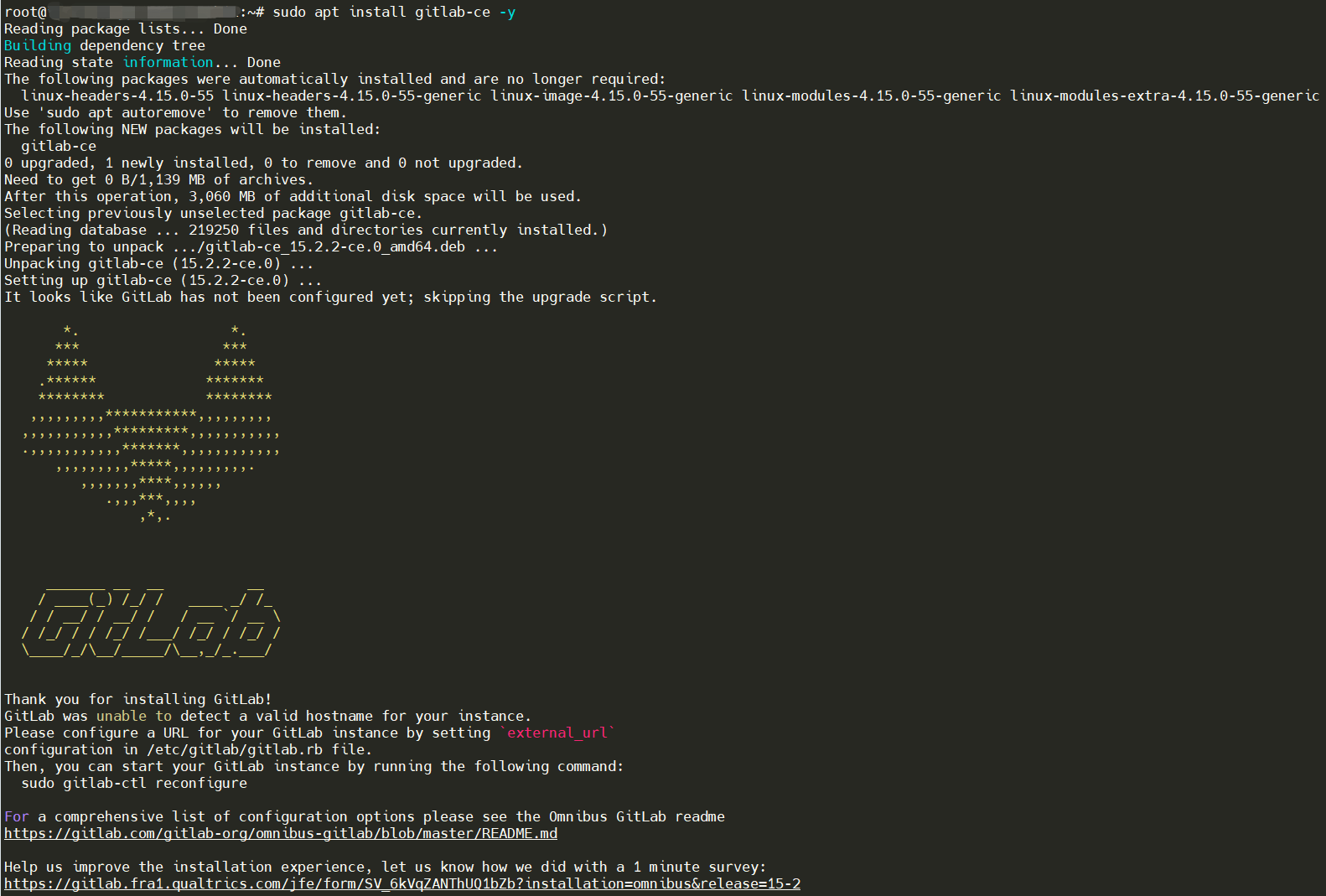Click the 'sudo gitlab-ctl reconfigure' command line
This screenshot has width=1326, height=896.
[134, 783]
